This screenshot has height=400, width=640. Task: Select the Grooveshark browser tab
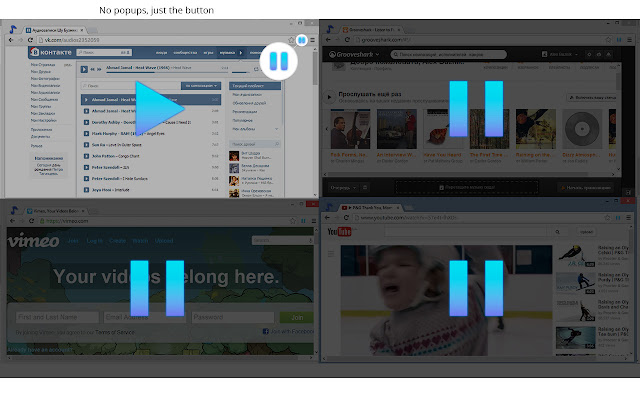tap(372, 30)
